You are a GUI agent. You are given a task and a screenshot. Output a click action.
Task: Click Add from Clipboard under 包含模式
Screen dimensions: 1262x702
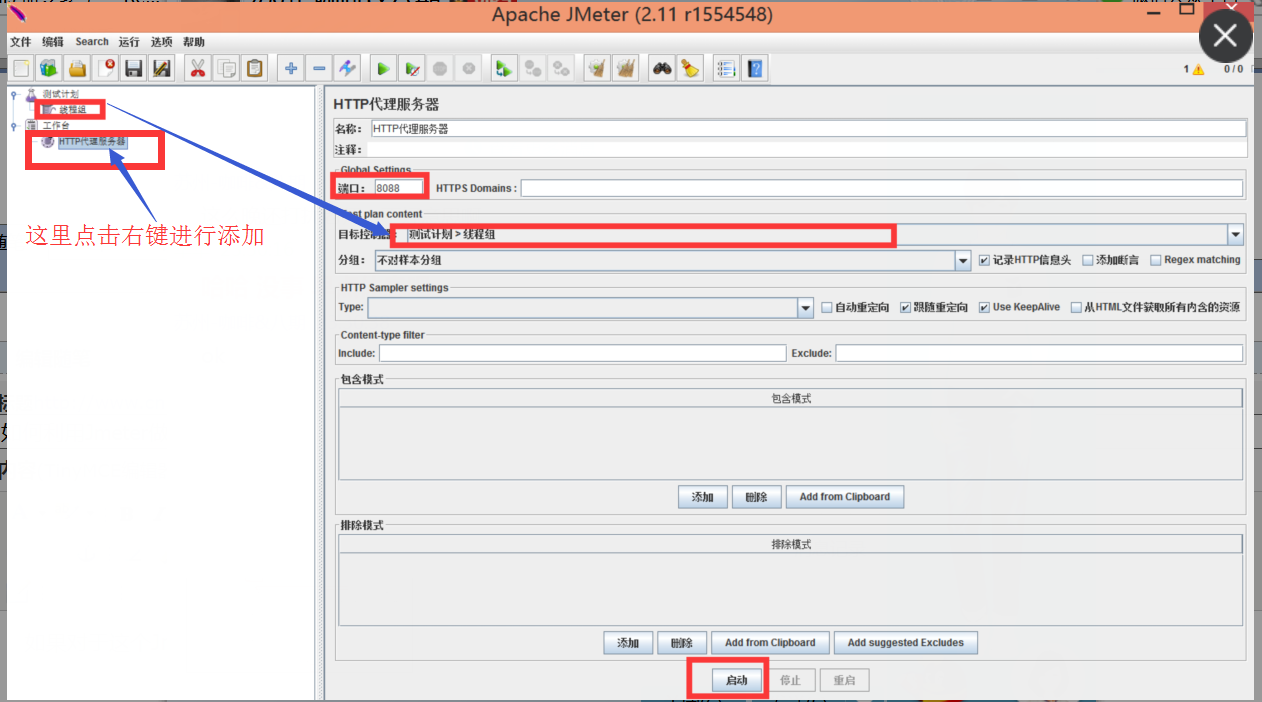[844, 497]
